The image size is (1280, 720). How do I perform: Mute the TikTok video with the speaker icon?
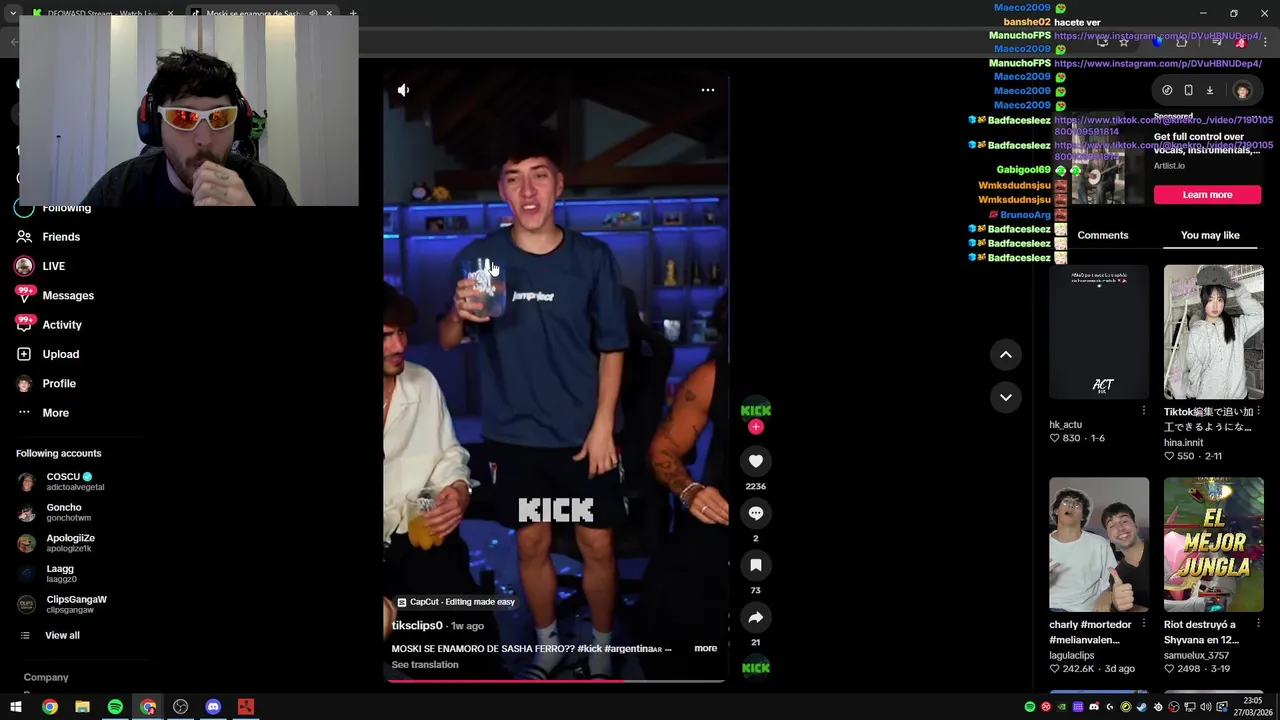point(403,90)
